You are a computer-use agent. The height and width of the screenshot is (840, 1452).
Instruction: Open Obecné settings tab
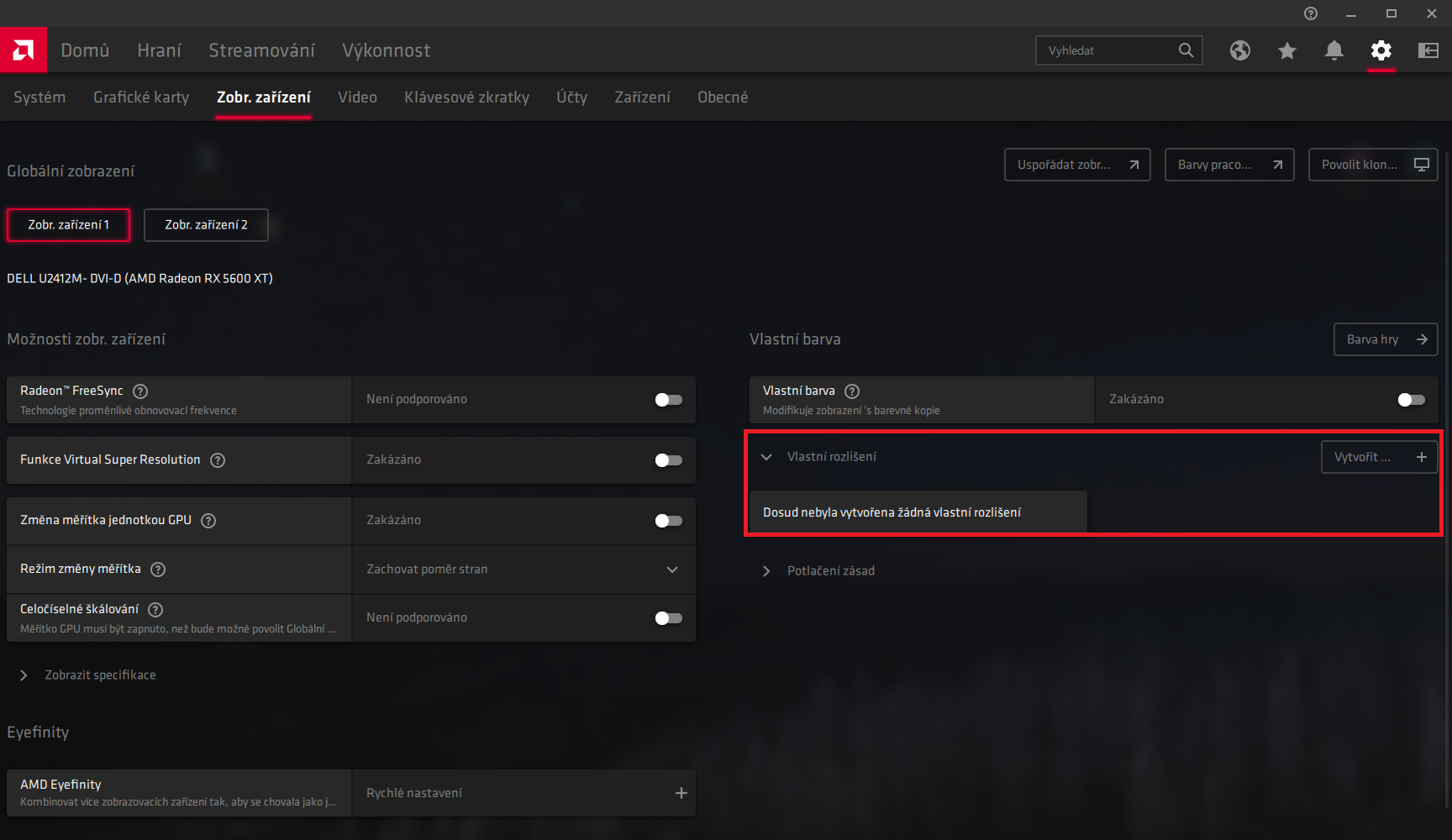(723, 97)
